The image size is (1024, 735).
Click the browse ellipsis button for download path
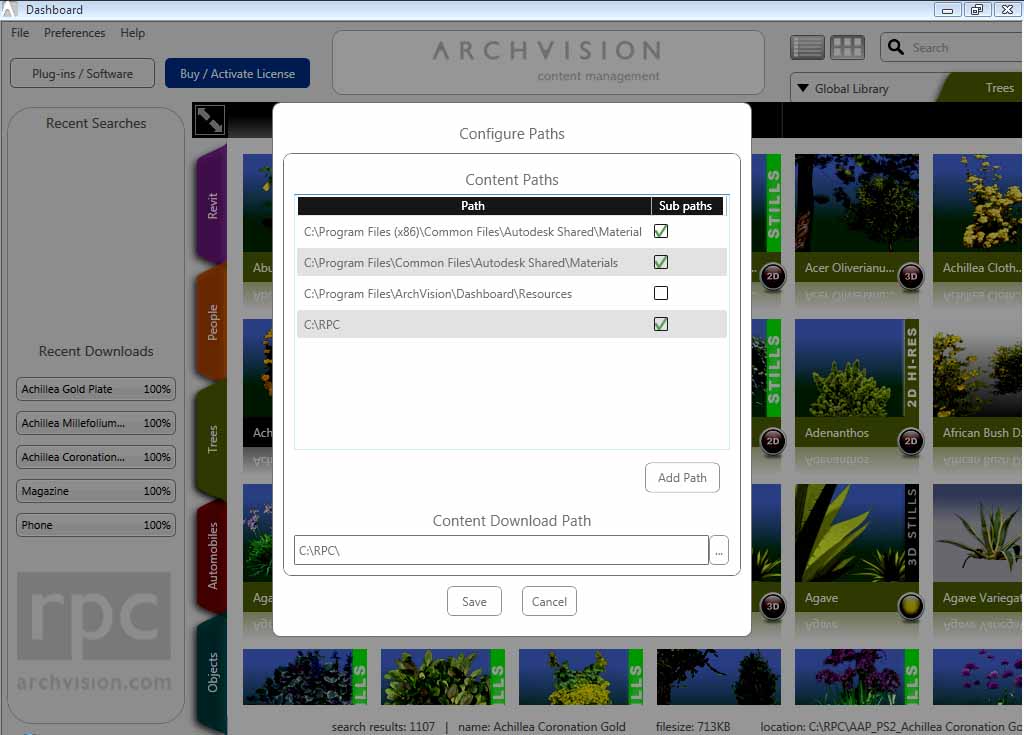[x=719, y=550]
